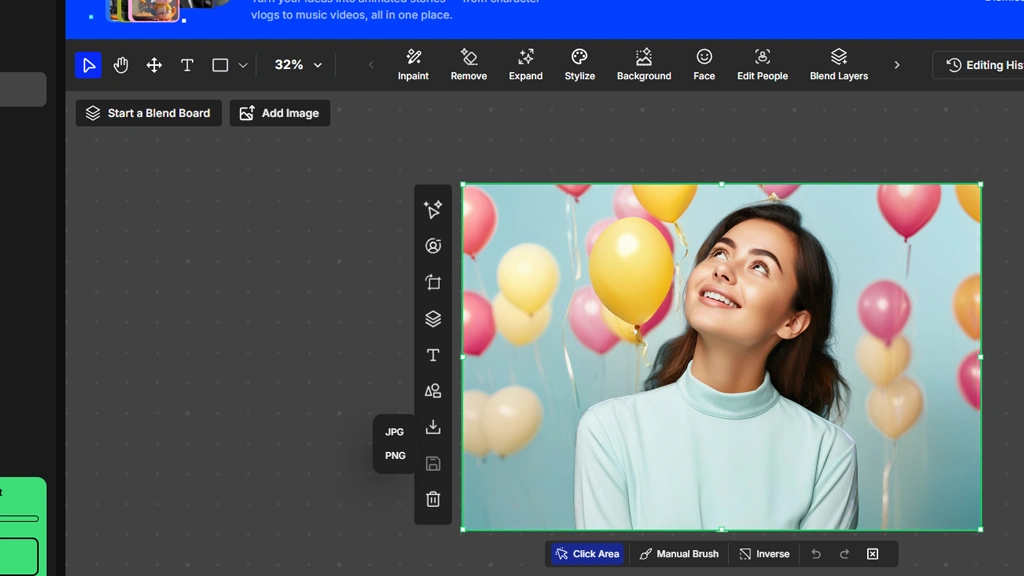The width and height of the screenshot is (1024, 576).
Task: Delete image using trash icon
Action: point(433,499)
